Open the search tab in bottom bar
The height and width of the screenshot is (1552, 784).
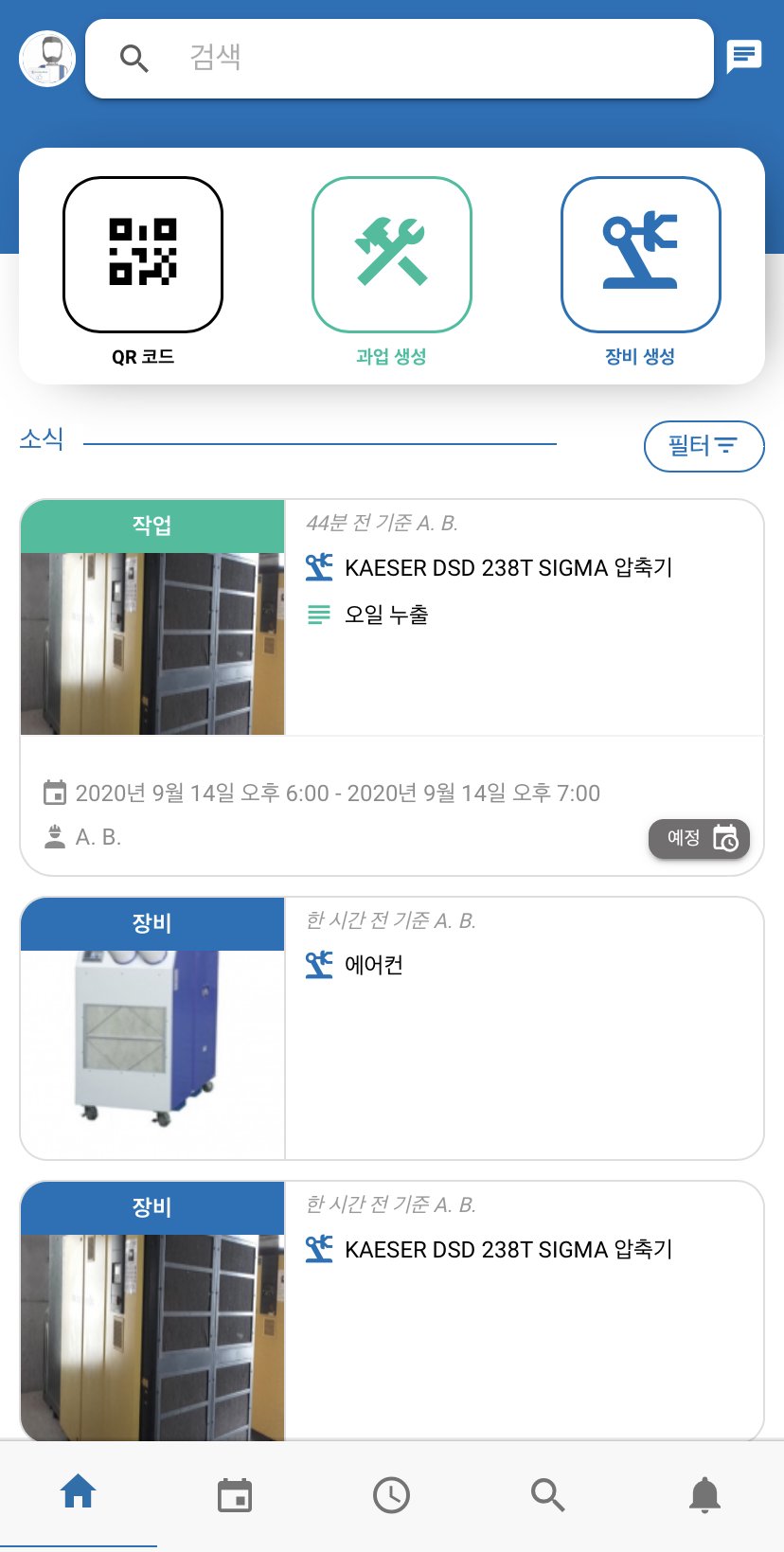[548, 1495]
